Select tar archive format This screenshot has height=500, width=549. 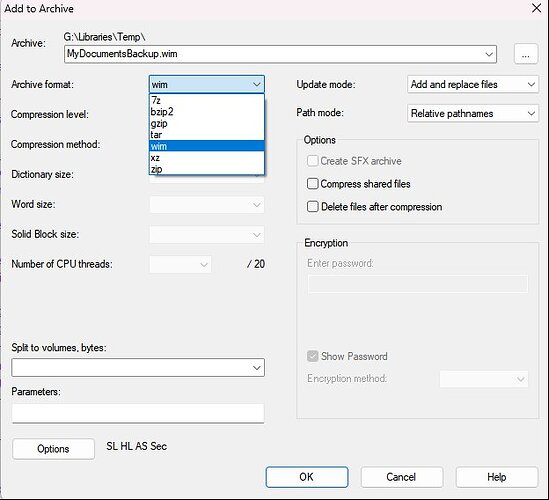tap(207, 135)
